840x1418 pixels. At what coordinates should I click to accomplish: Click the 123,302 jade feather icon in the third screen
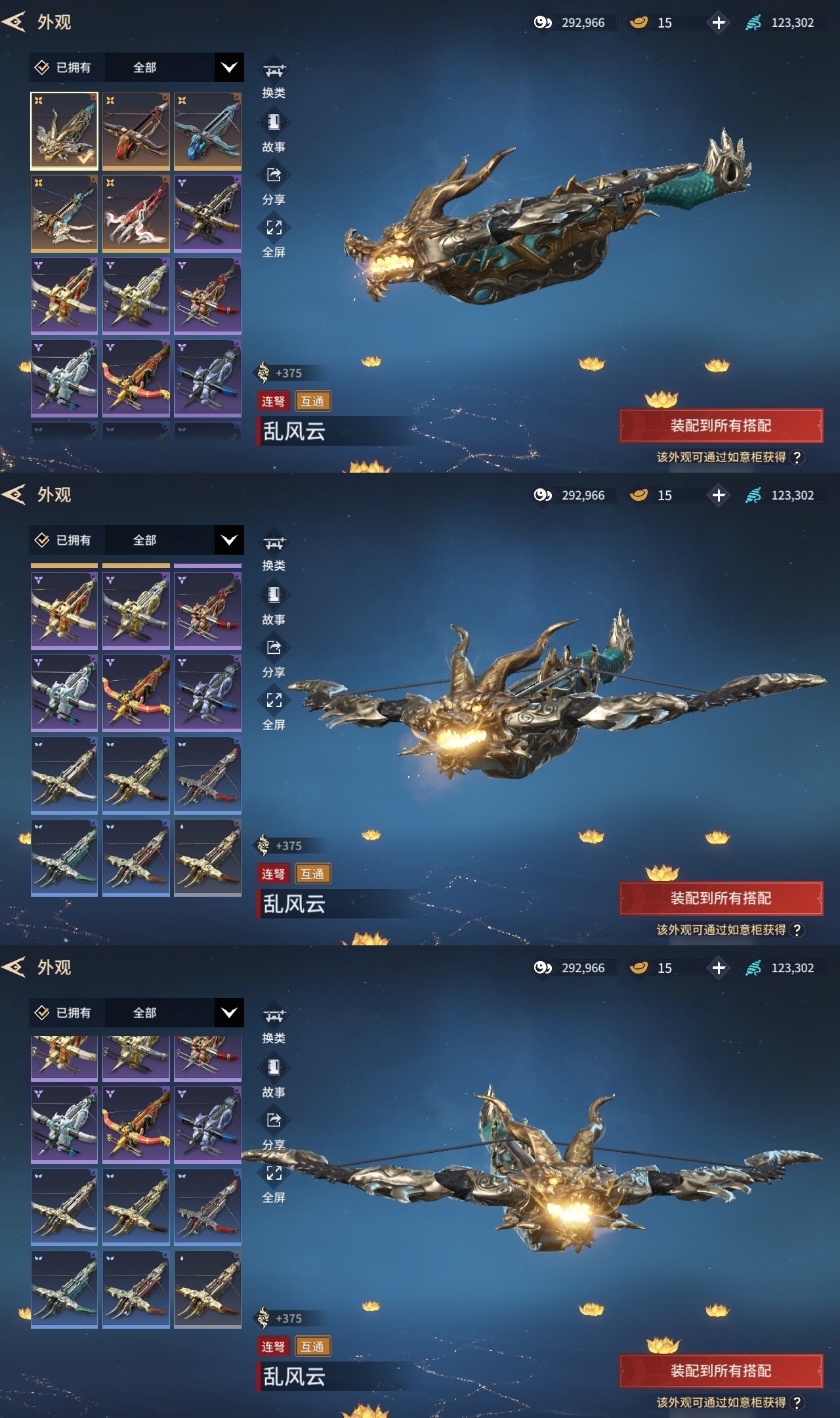pyautogui.click(x=753, y=968)
